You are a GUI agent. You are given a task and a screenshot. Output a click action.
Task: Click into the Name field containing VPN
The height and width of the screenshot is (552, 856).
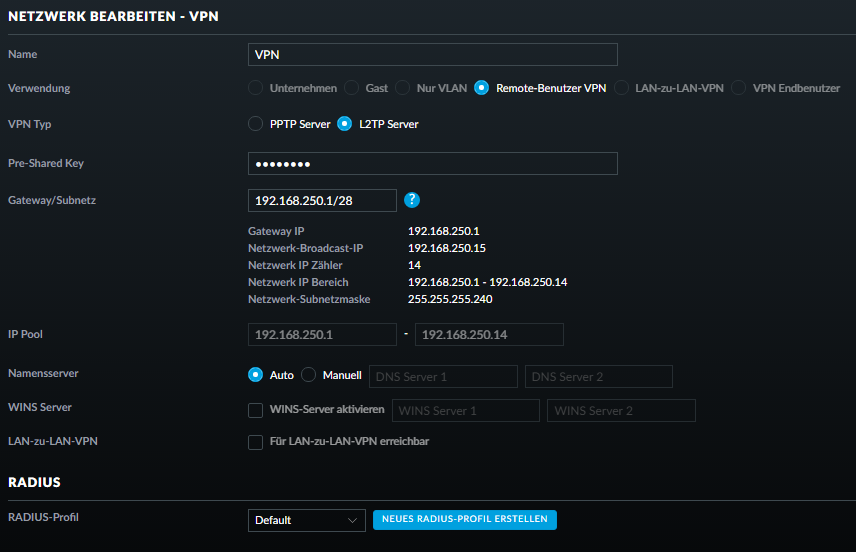point(432,54)
